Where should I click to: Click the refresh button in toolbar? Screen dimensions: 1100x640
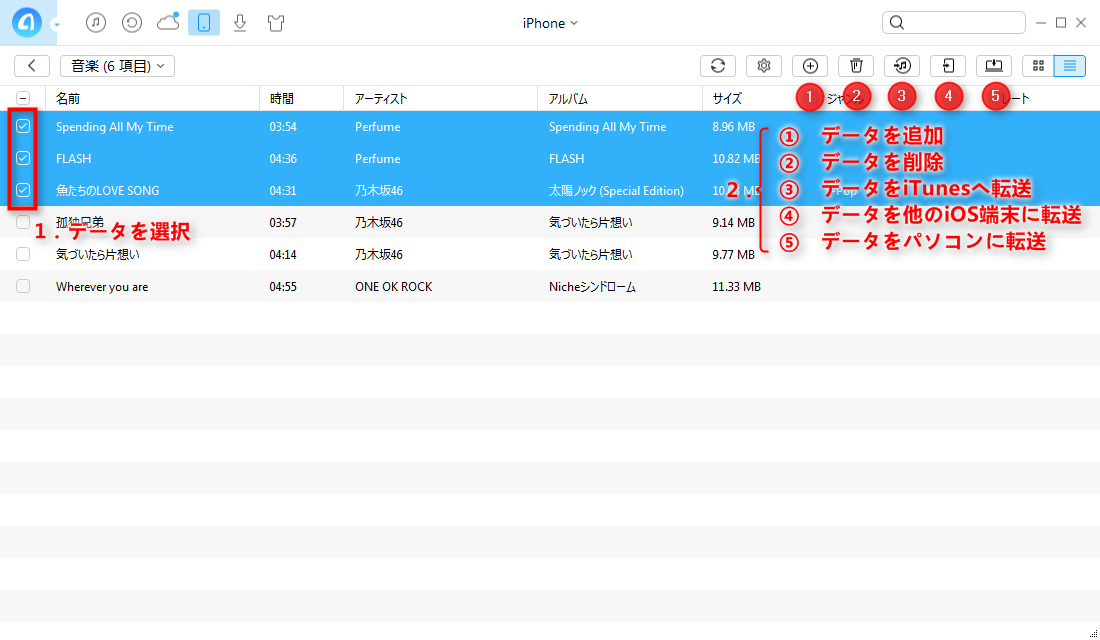click(x=718, y=66)
